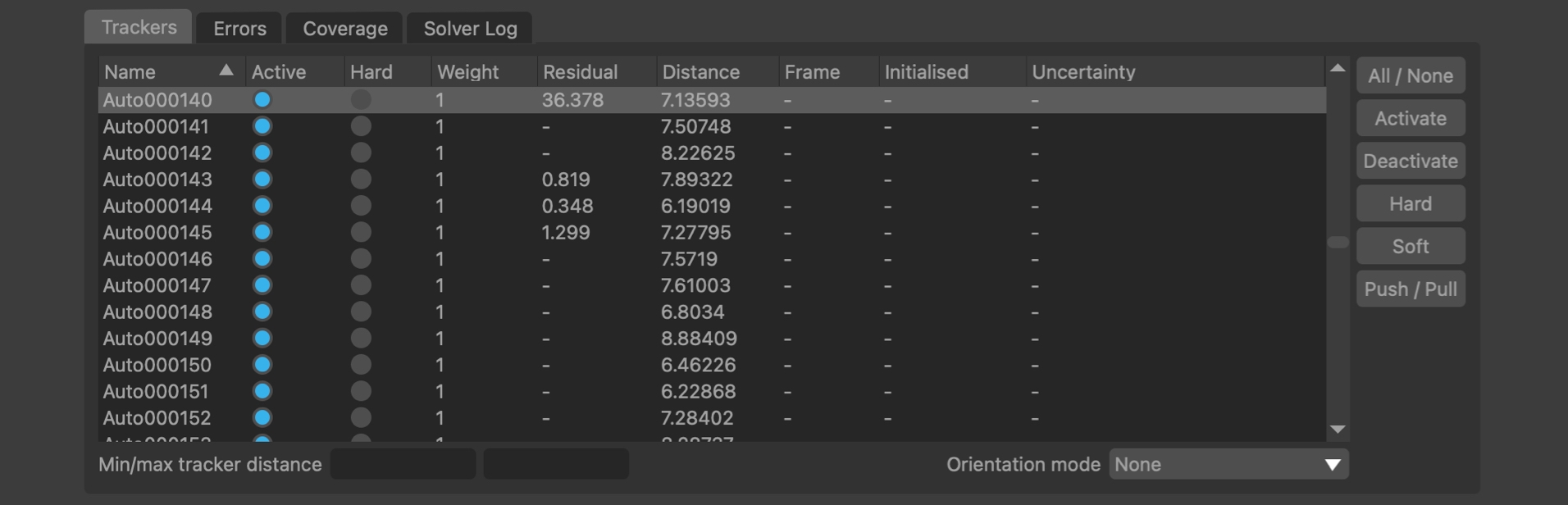Viewport: 1568px width, 505px height.
Task: Sort by the Residual column header
Action: click(596, 72)
